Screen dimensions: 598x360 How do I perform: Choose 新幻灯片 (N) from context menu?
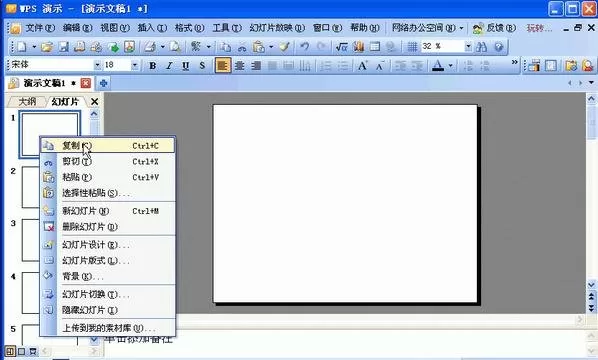click(108, 211)
